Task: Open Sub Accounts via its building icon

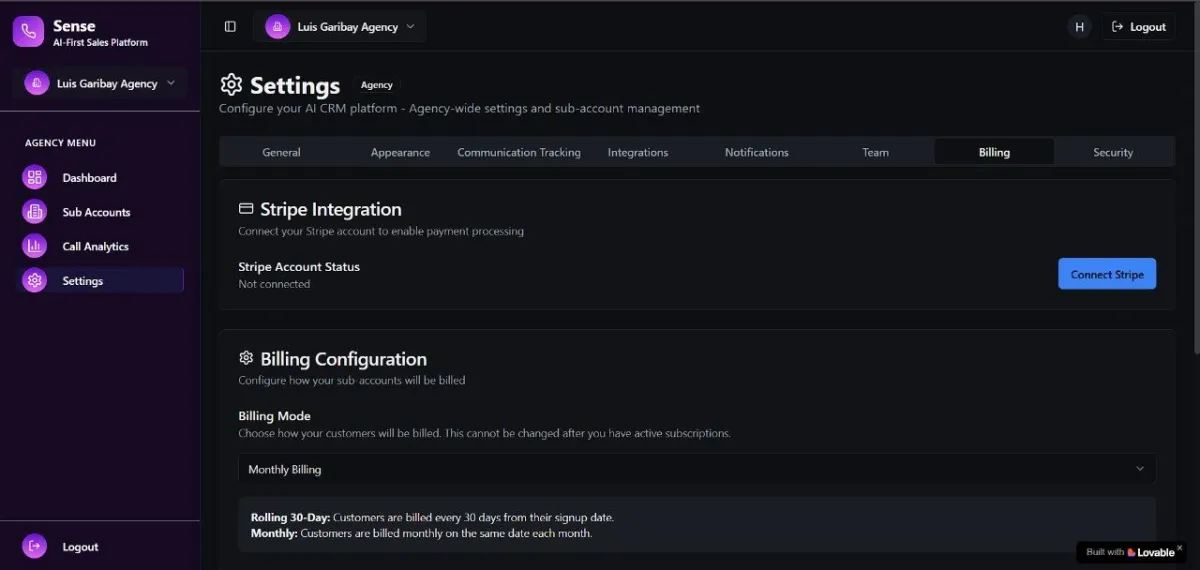Action: tap(35, 212)
